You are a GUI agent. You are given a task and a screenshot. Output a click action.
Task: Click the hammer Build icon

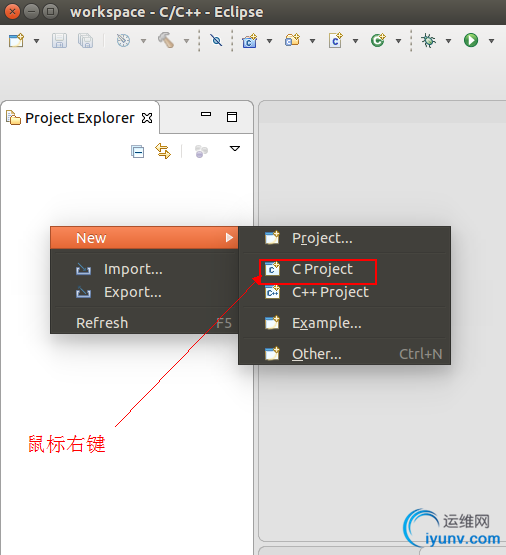[x=166, y=40]
